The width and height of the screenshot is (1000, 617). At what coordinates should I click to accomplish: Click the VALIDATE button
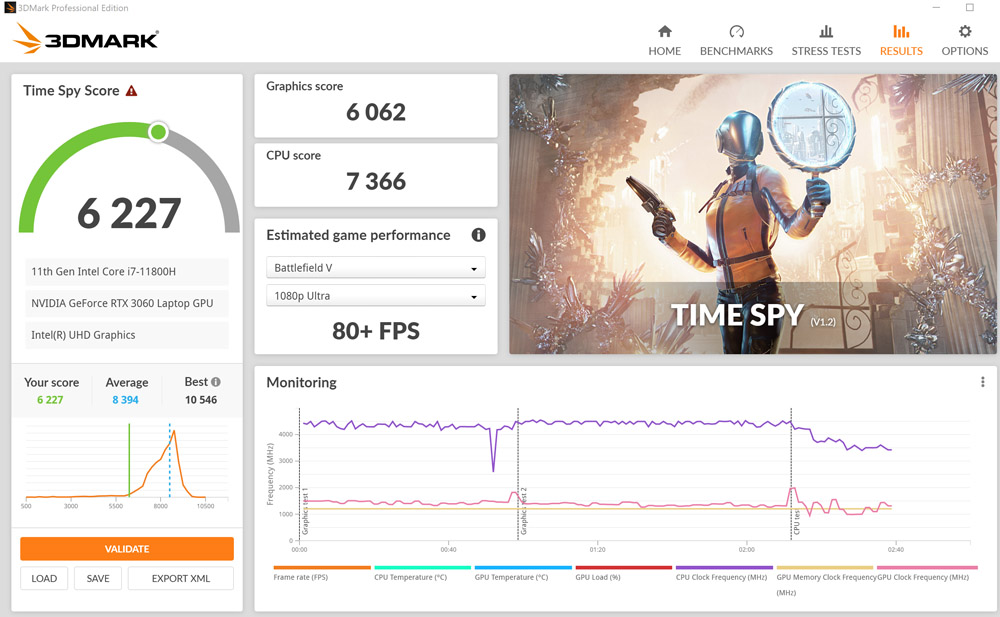pos(127,549)
